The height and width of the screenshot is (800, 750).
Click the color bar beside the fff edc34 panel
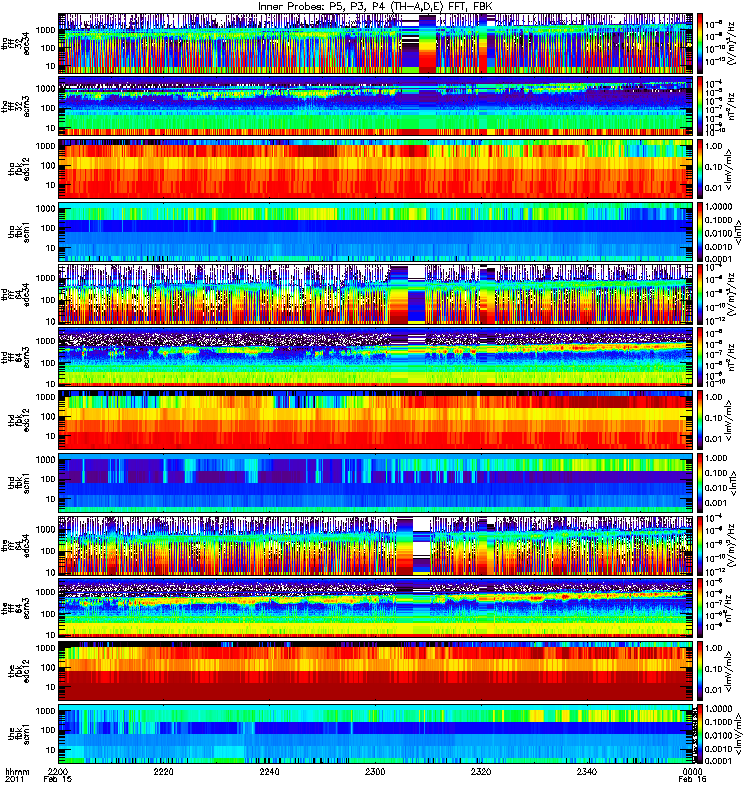(700, 545)
